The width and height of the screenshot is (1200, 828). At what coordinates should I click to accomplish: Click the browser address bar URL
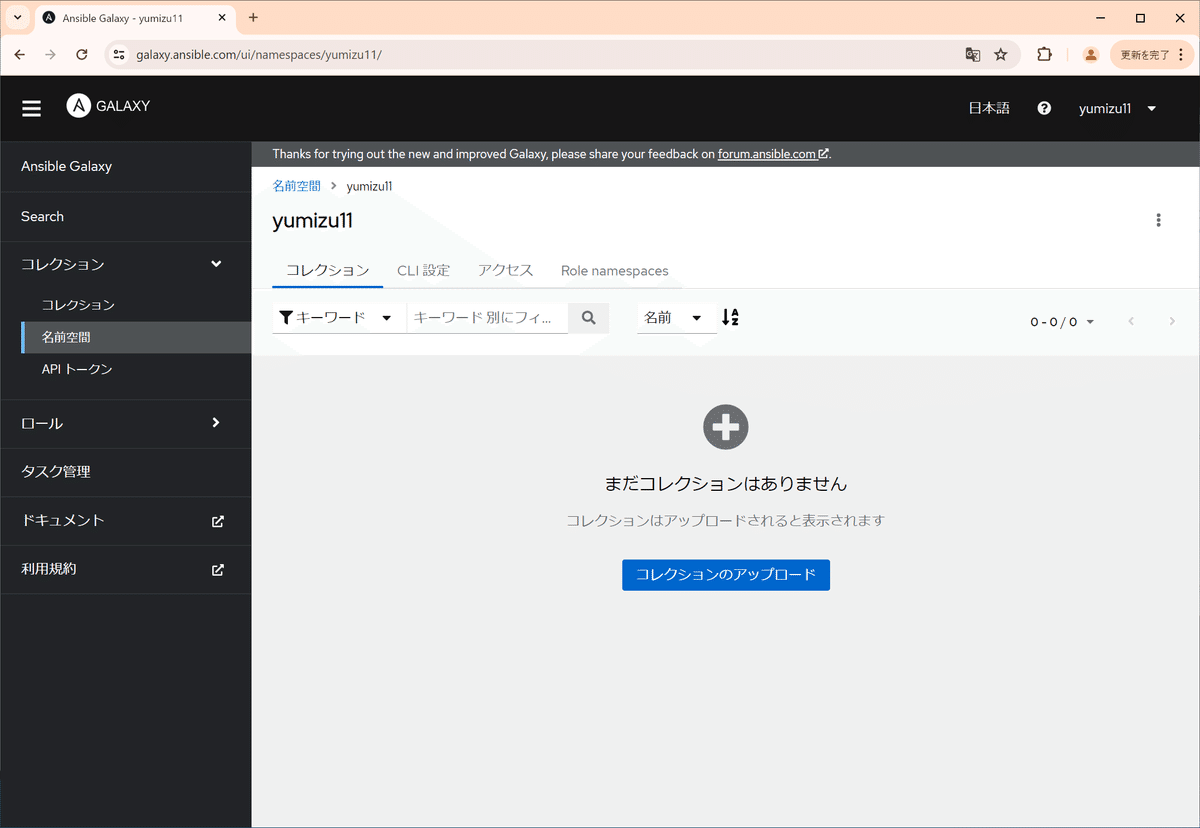(259, 55)
